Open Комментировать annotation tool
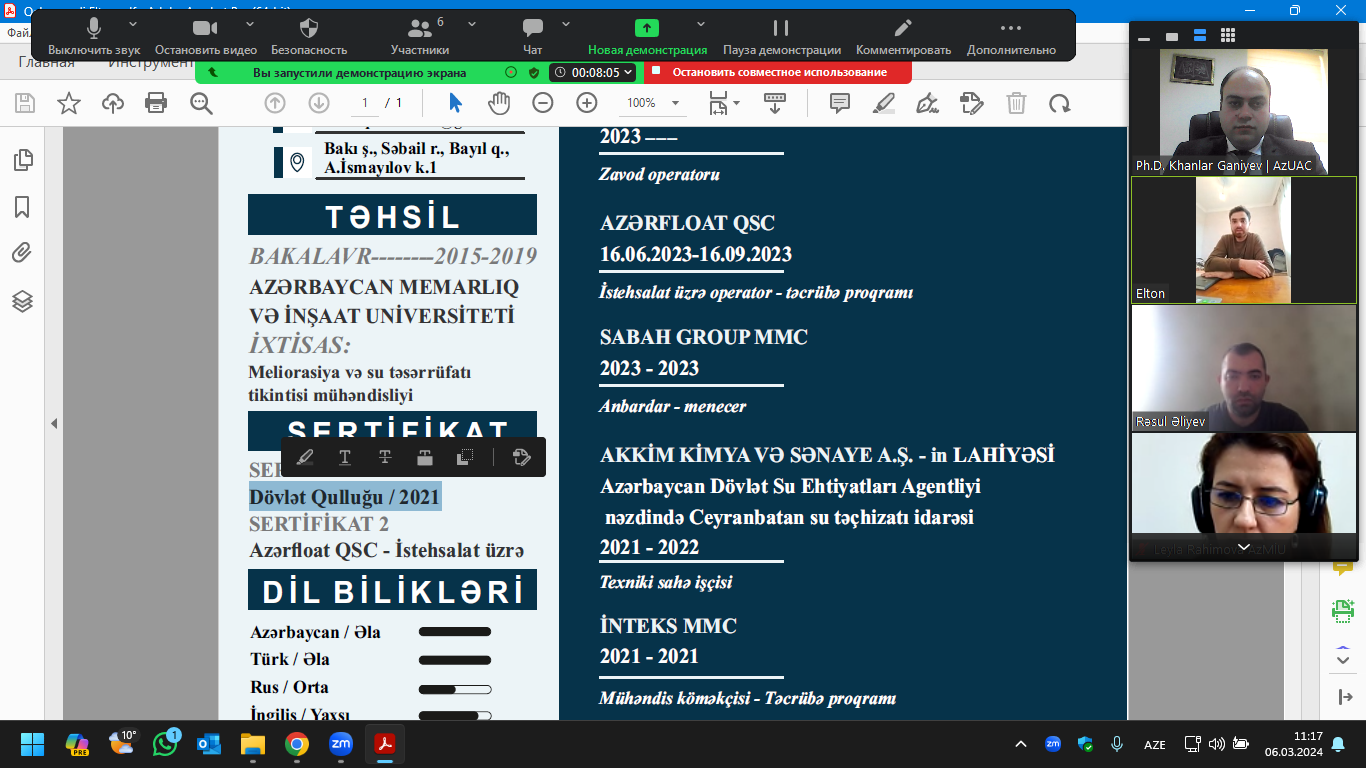Viewport: 1366px width, 768px height. (903, 37)
